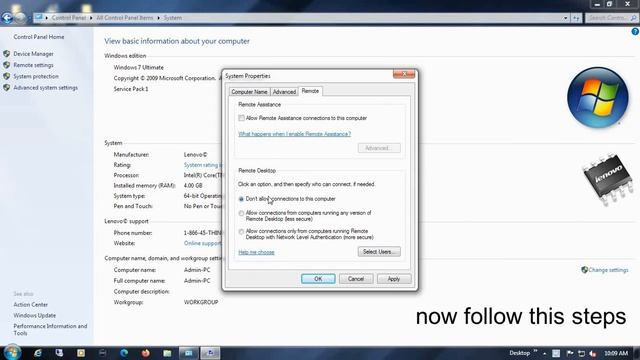Open What happens when I enable Remote Assistance link
640x360 pixels.
tap(294, 134)
